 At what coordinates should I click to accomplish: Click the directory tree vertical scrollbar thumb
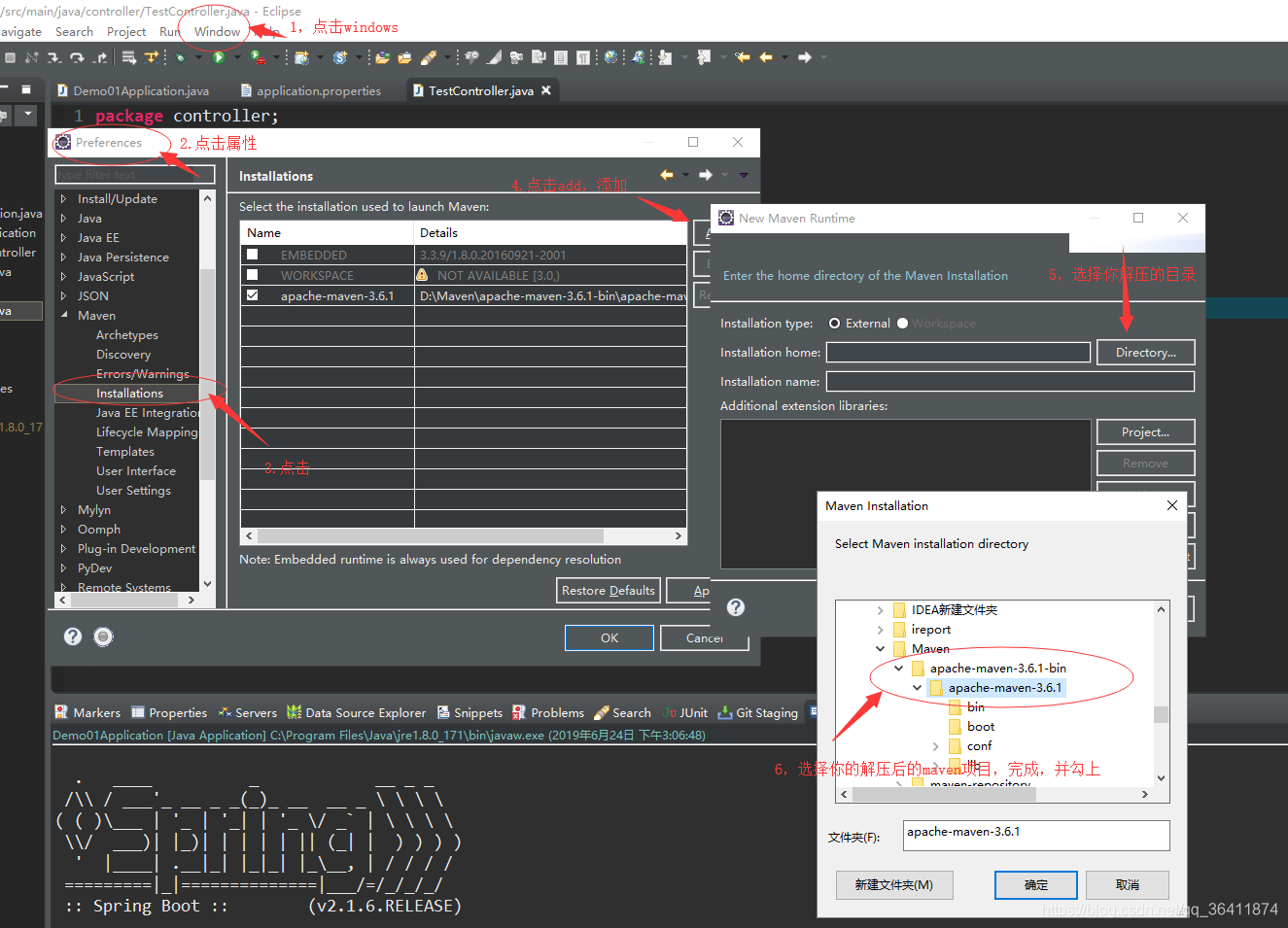[1161, 714]
